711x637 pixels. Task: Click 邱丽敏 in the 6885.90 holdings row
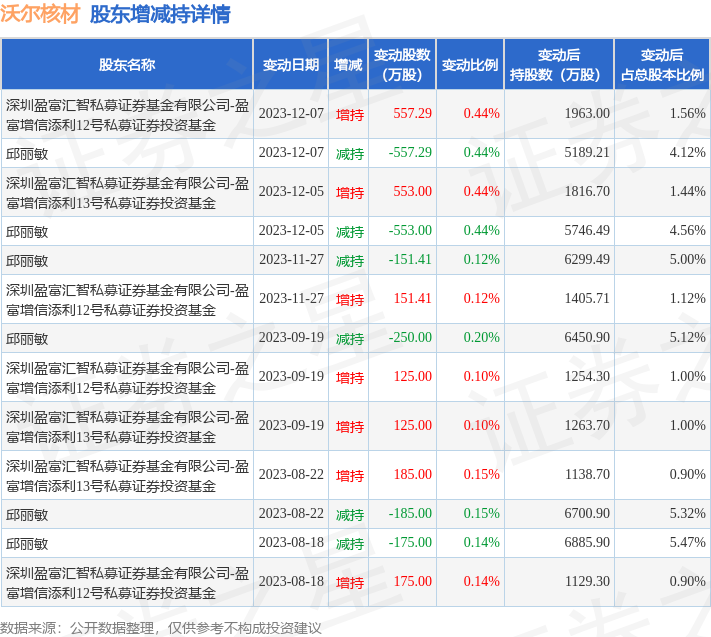pyautogui.click(x=27, y=544)
